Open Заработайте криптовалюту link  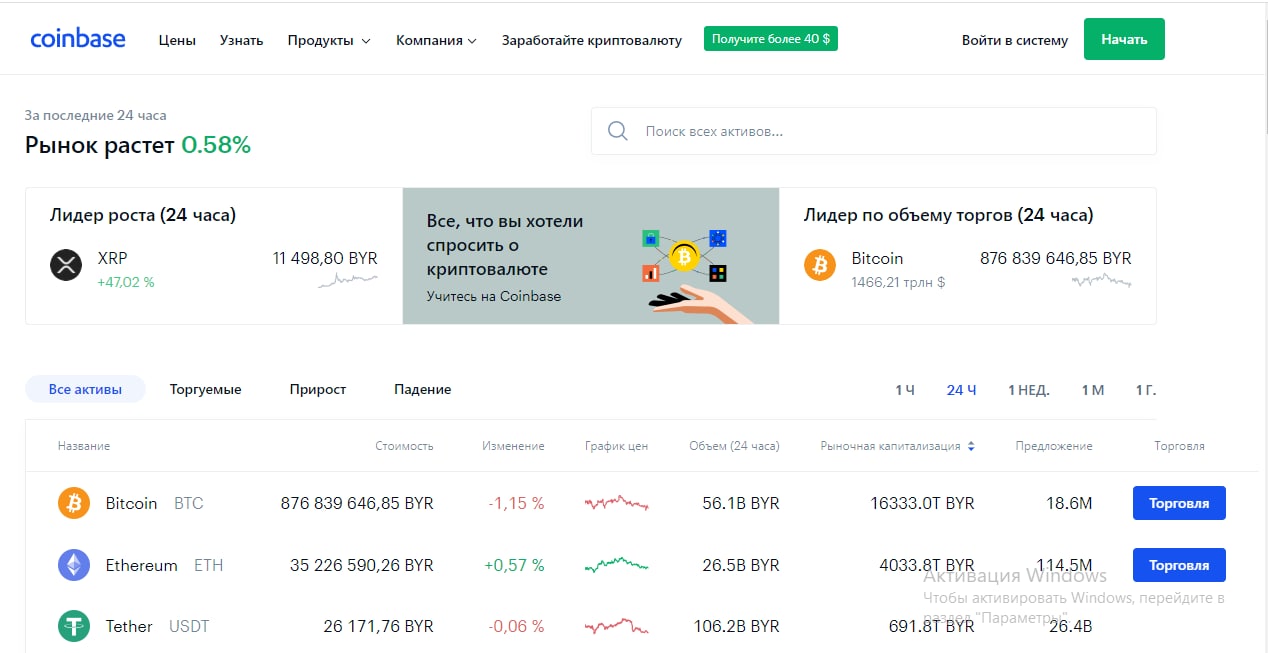click(592, 41)
